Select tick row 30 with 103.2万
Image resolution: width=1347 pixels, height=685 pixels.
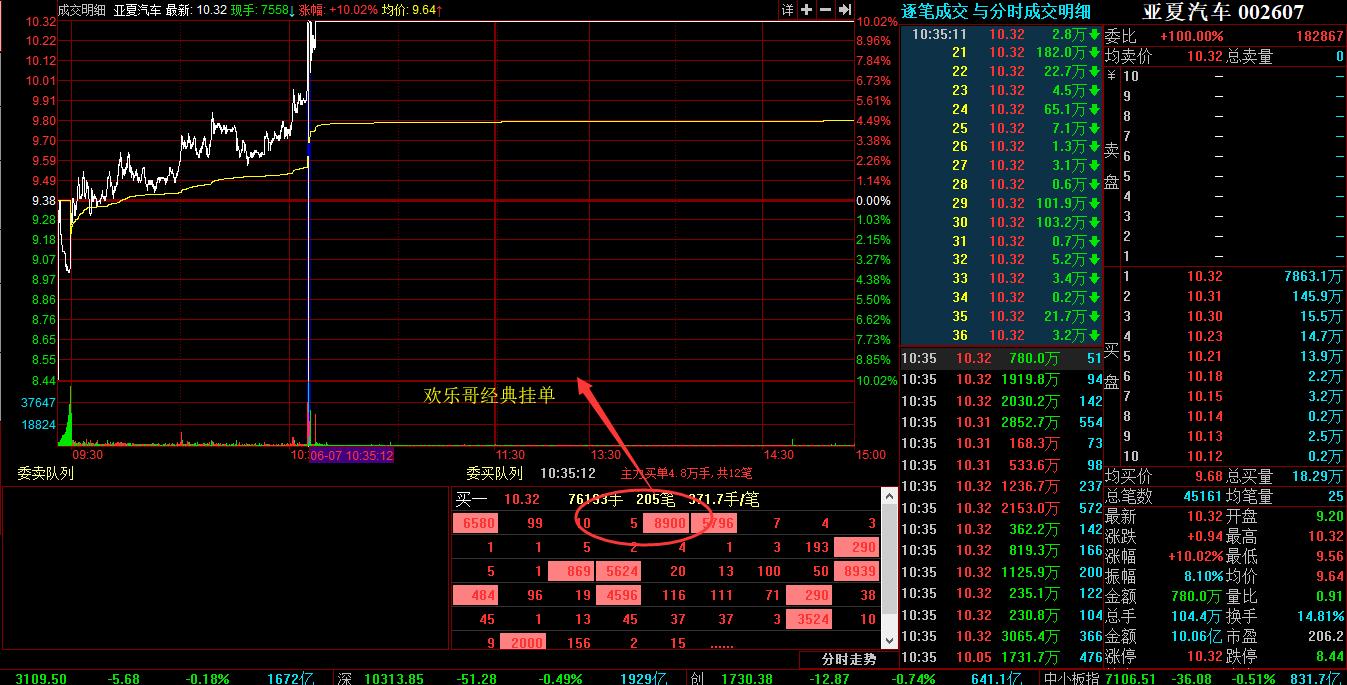[x=1001, y=222]
